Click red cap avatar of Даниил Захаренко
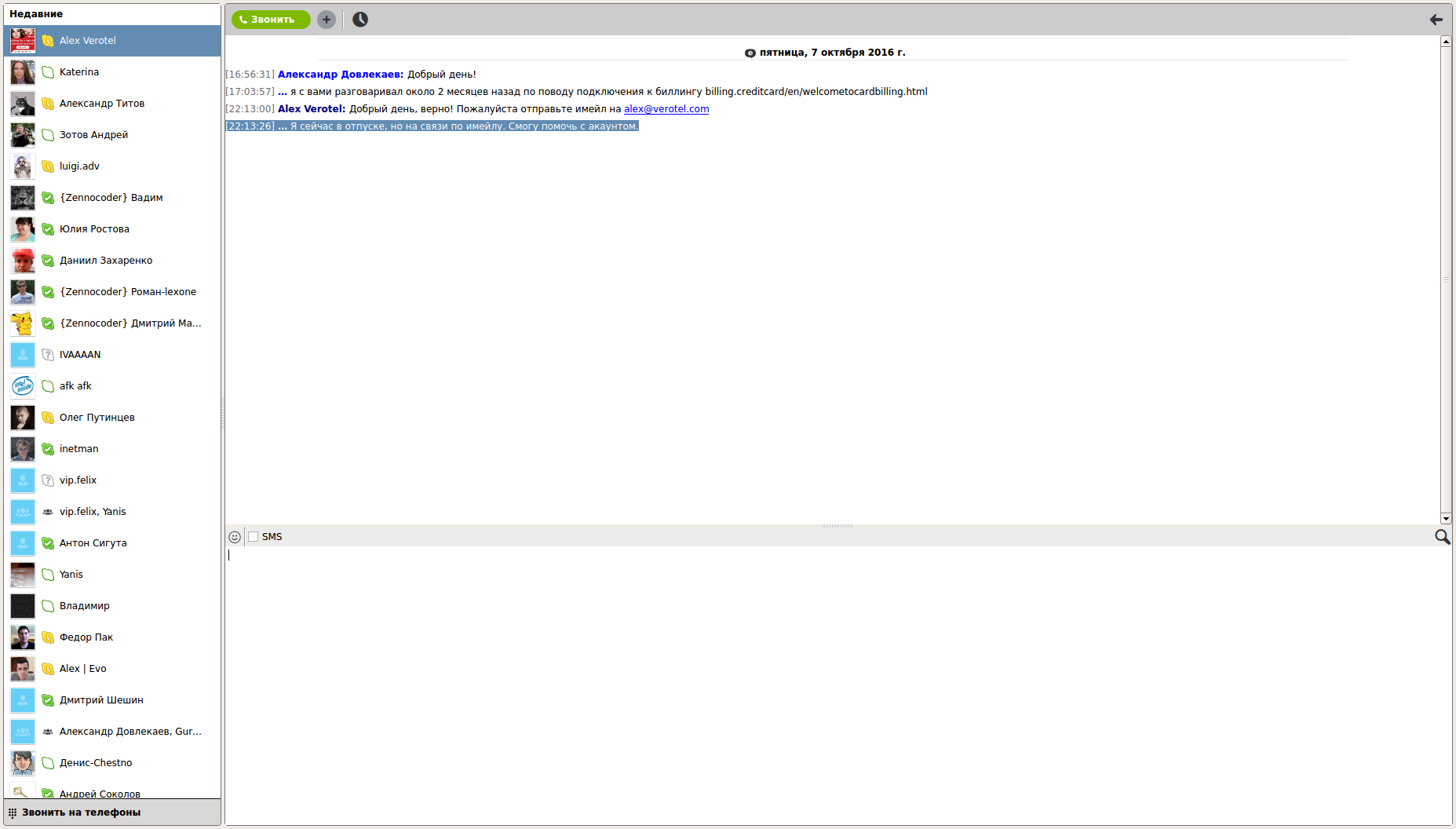 click(x=23, y=261)
